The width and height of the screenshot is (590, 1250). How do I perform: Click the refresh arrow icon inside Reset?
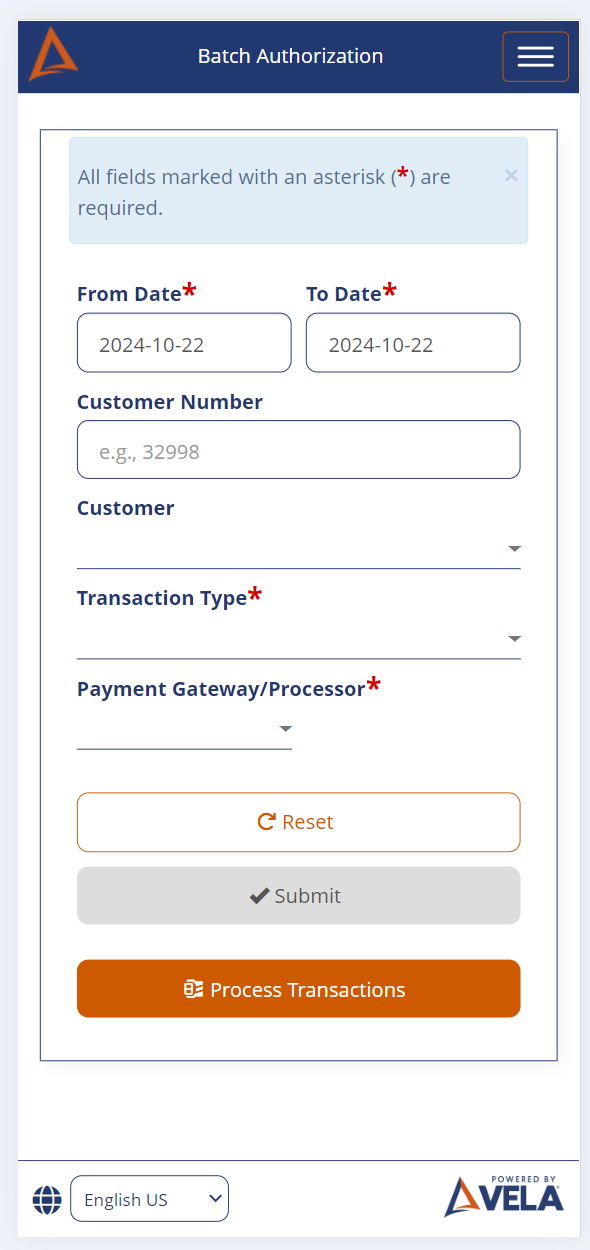[266, 821]
